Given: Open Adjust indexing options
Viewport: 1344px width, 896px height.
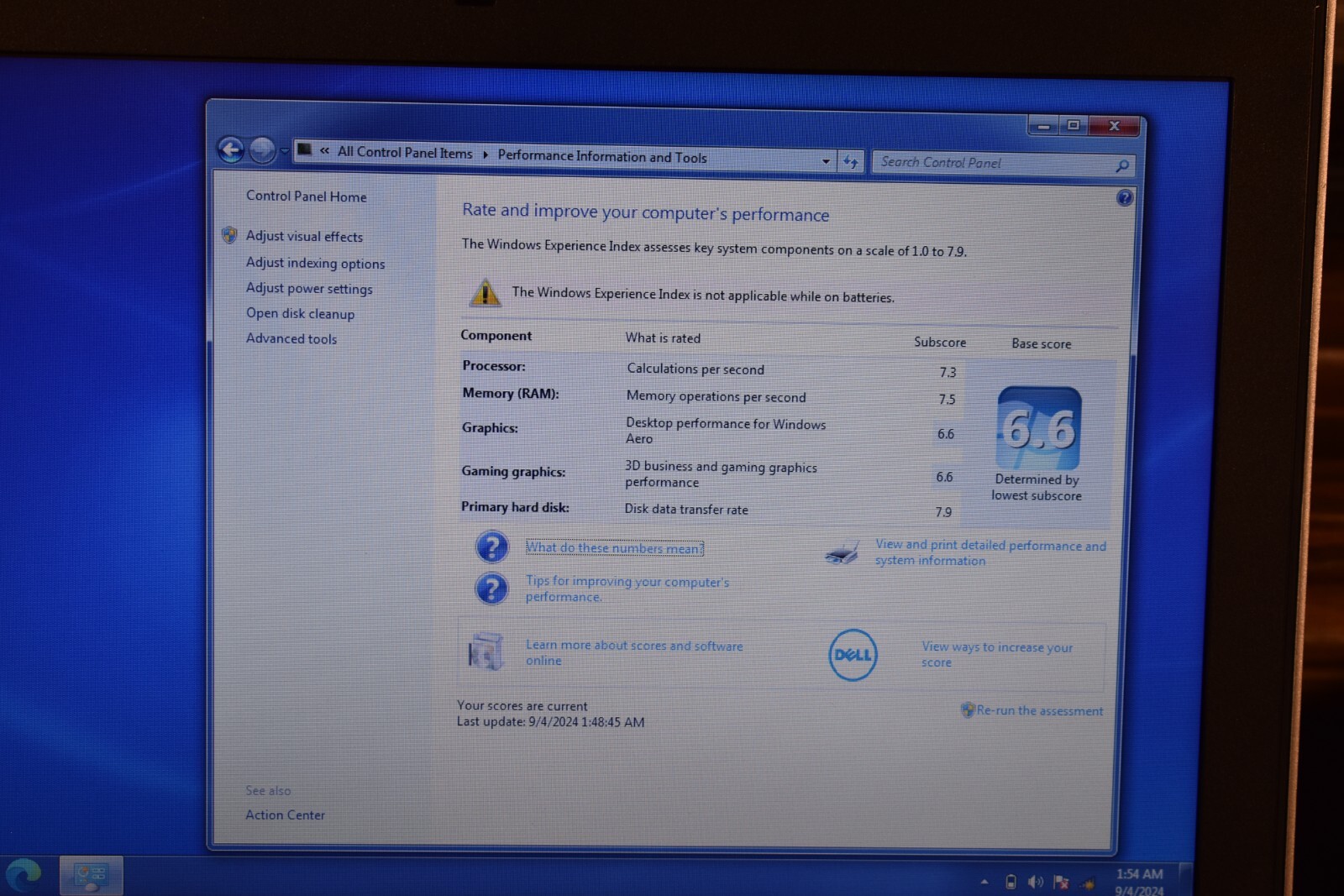Looking at the screenshot, I should tap(315, 263).
